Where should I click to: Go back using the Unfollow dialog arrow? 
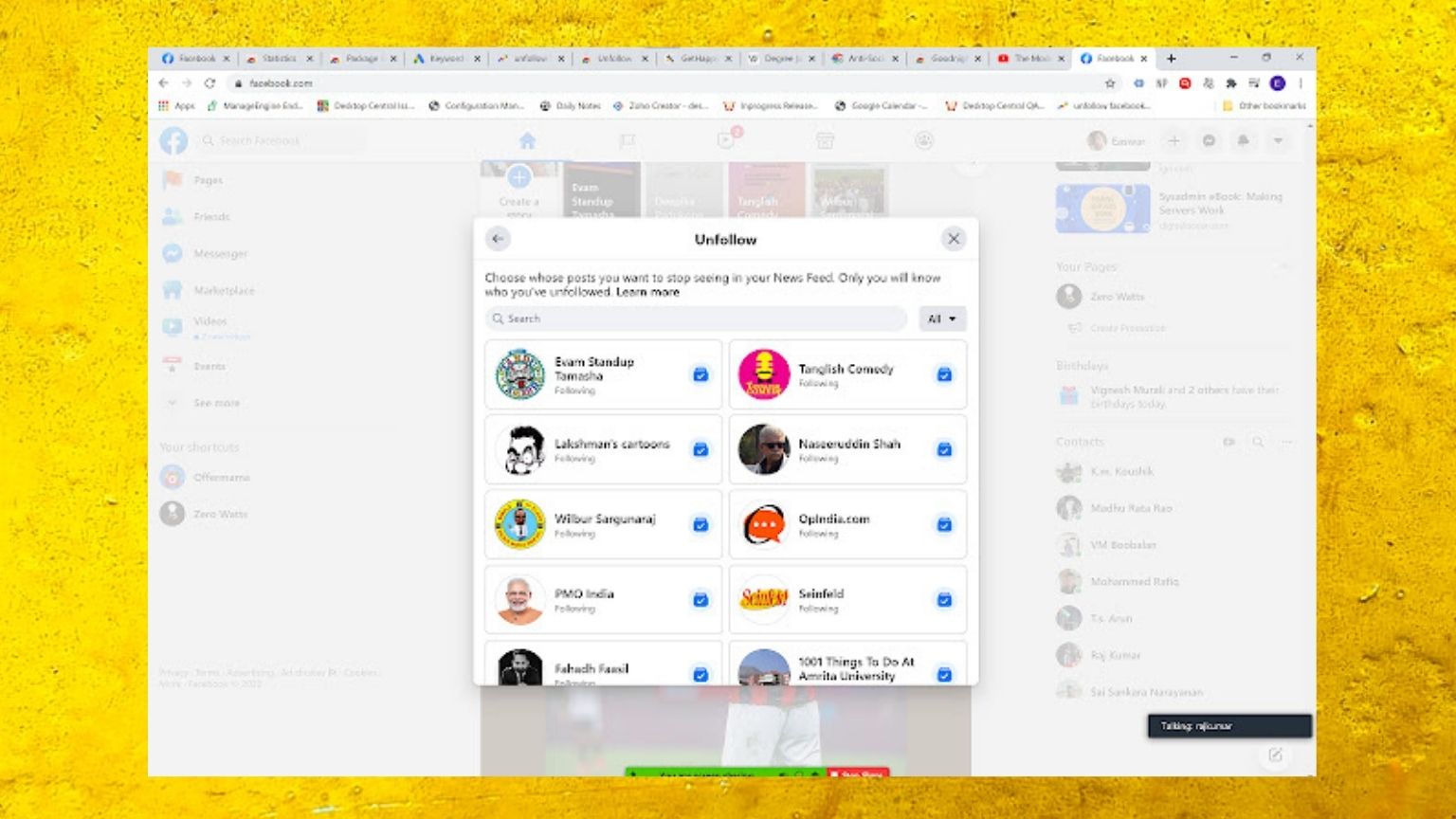[498, 239]
